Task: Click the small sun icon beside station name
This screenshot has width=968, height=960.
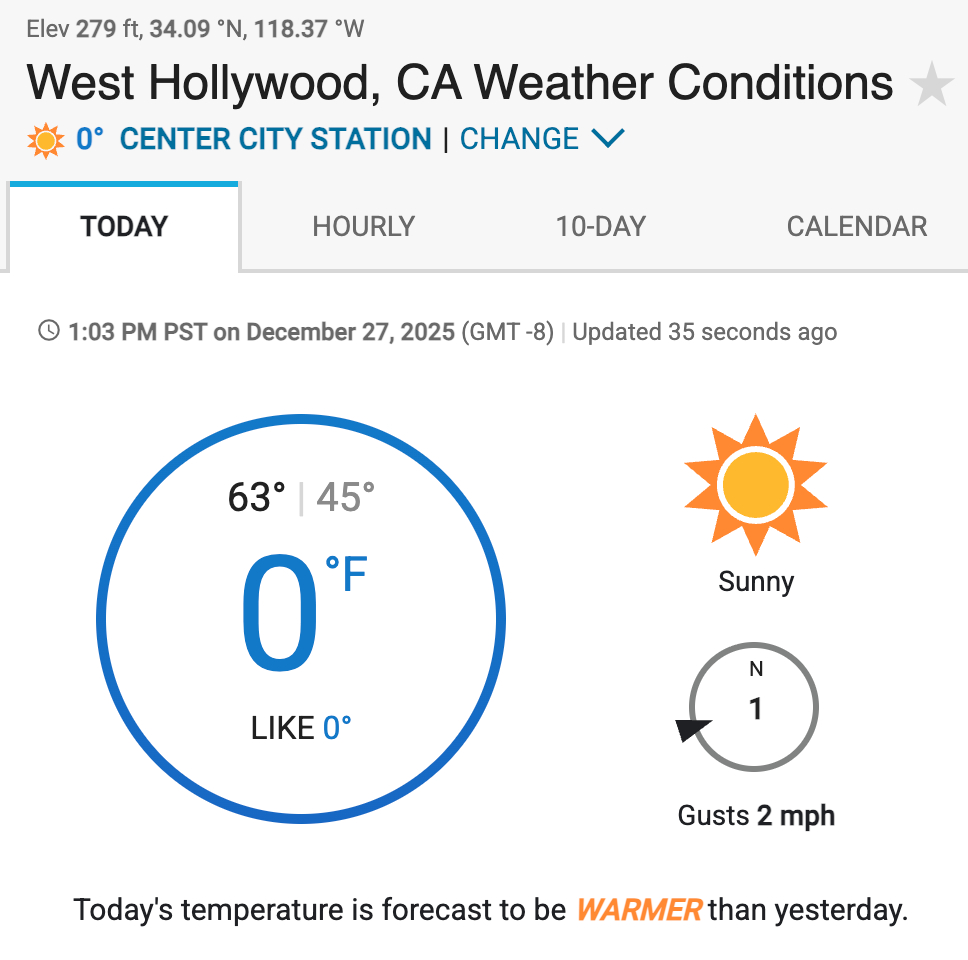Action: pos(46,140)
